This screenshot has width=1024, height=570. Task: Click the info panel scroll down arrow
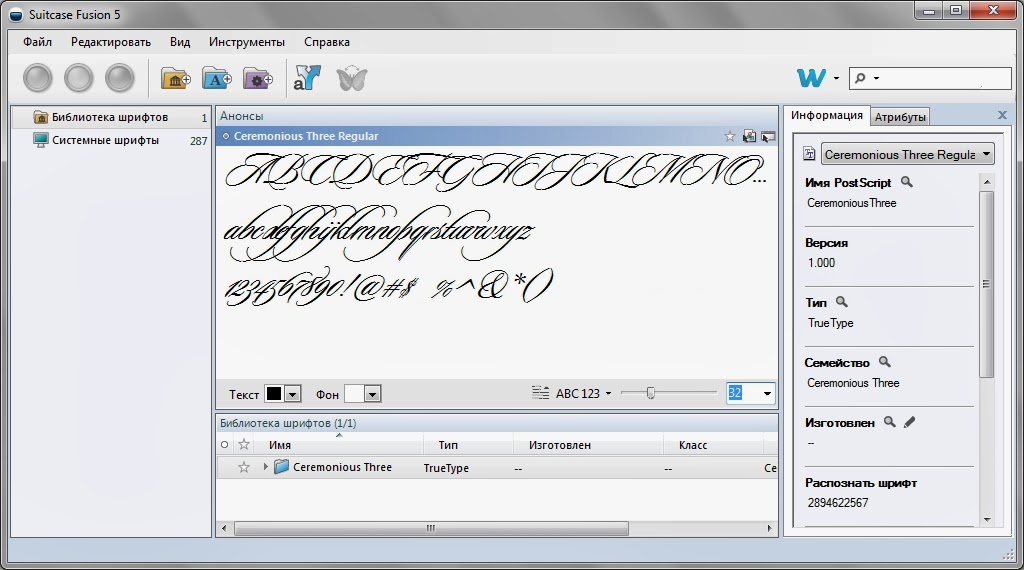pyautogui.click(x=987, y=520)
